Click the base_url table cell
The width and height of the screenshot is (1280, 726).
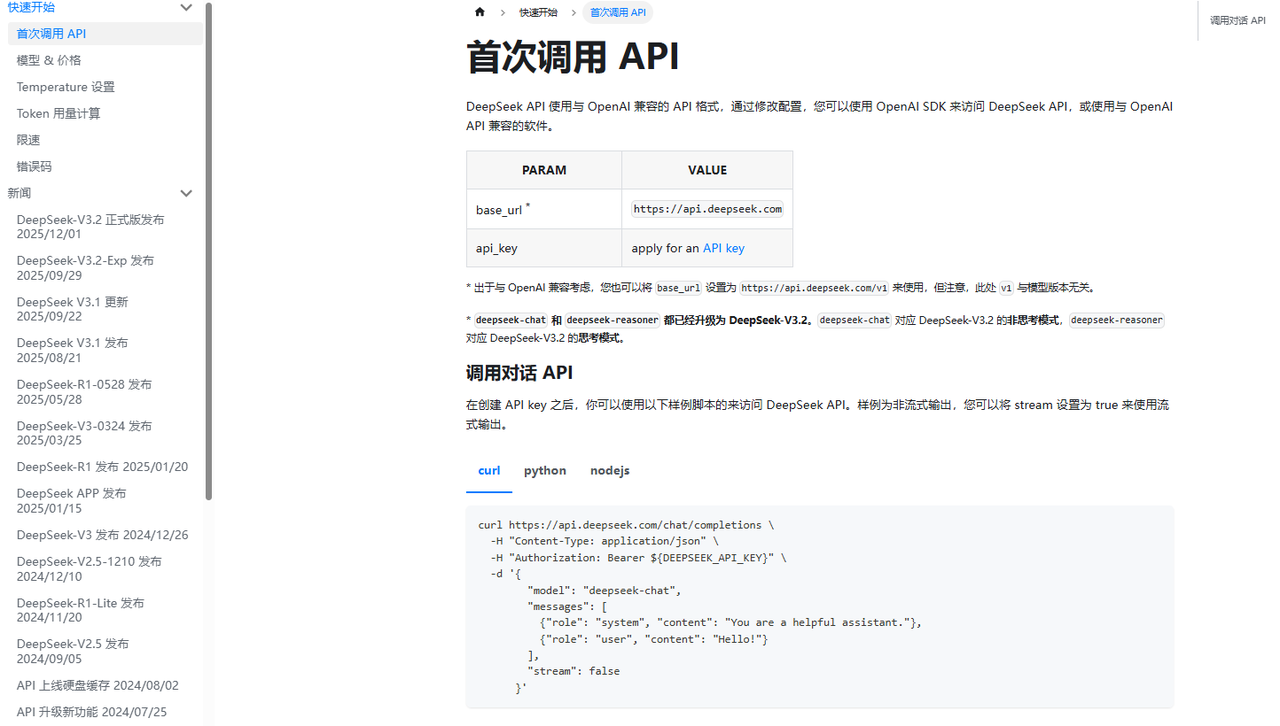pos(544,209)
